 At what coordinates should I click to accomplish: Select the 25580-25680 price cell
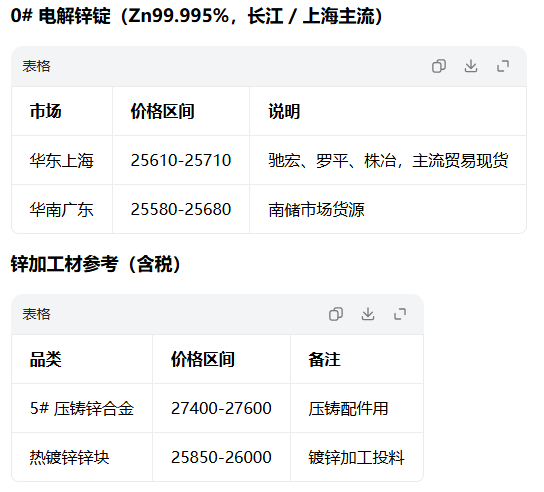(181, 210)
